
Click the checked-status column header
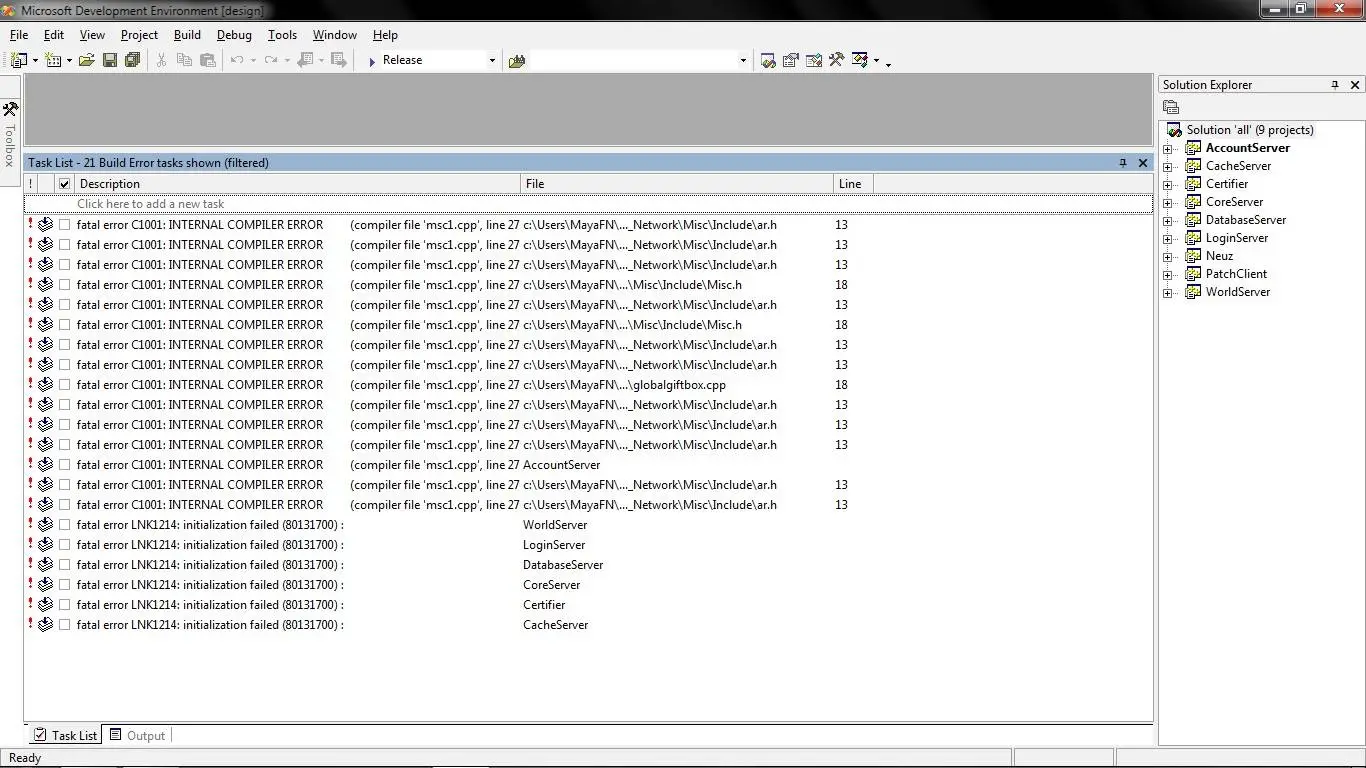[x=65, y=184]
